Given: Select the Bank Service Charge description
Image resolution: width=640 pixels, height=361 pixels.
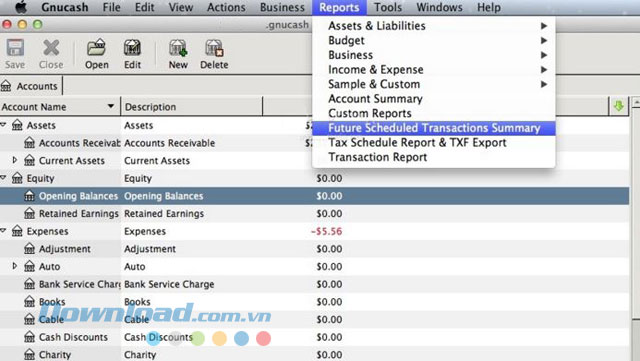Looking at the screenshot, I should (x=169, y=284).
